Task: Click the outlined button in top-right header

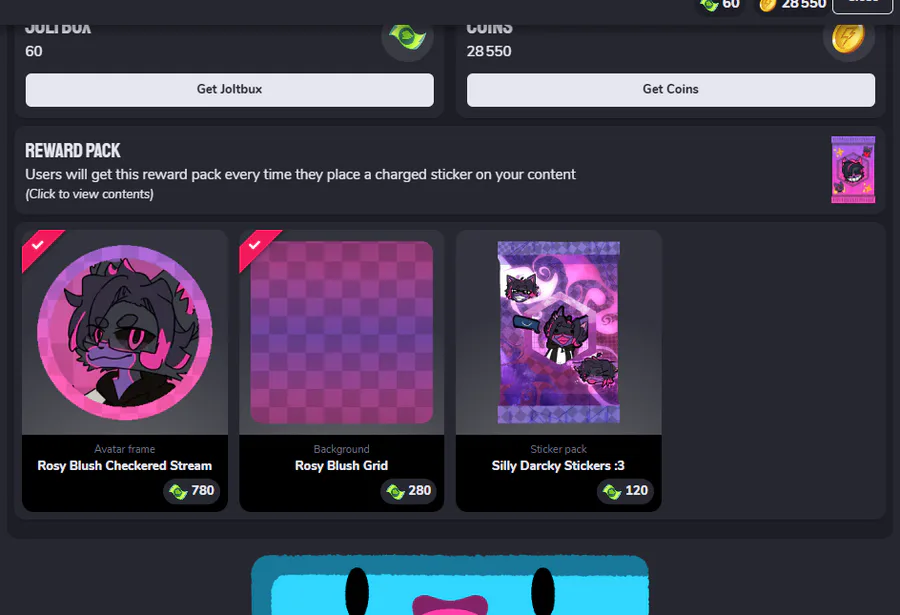Action: pos(863,3)
